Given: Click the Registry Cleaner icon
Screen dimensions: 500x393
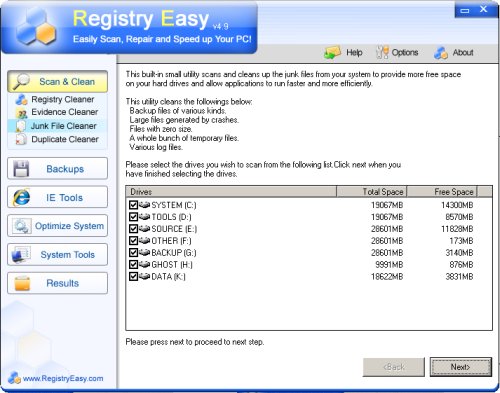Looking at the screenshot, I should tap(22, 99).
